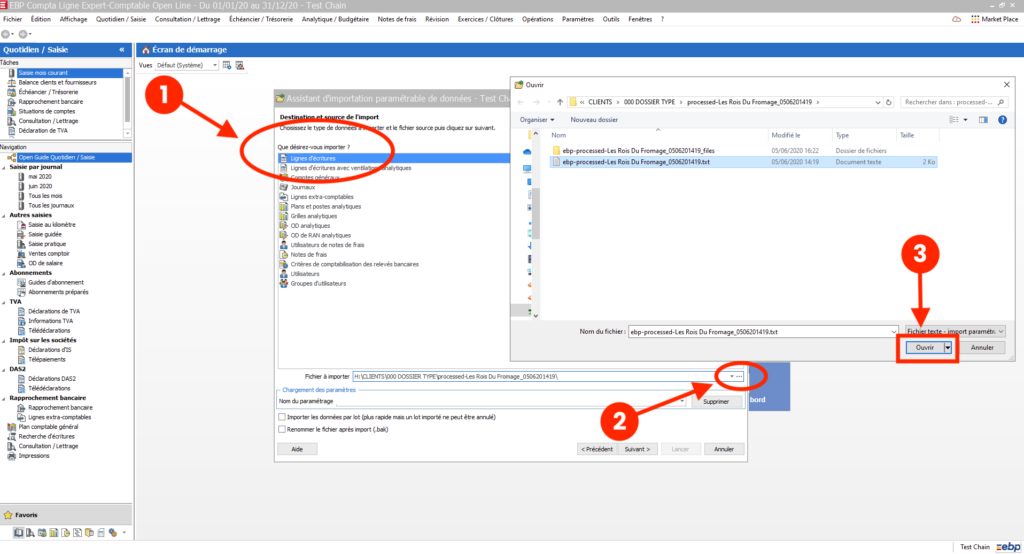Open Déclarations de TVA tree item
The width and height of the screenshot is (1024, 554).
coord(54,312)
